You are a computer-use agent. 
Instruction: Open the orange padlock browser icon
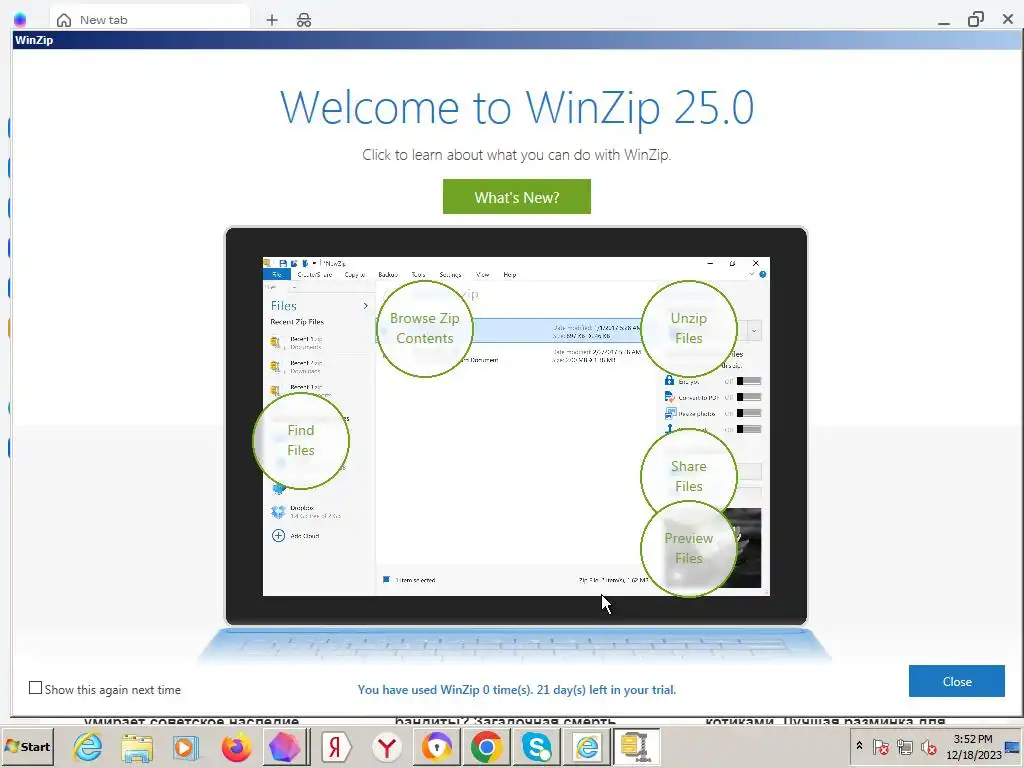click(x=437, y=747)
